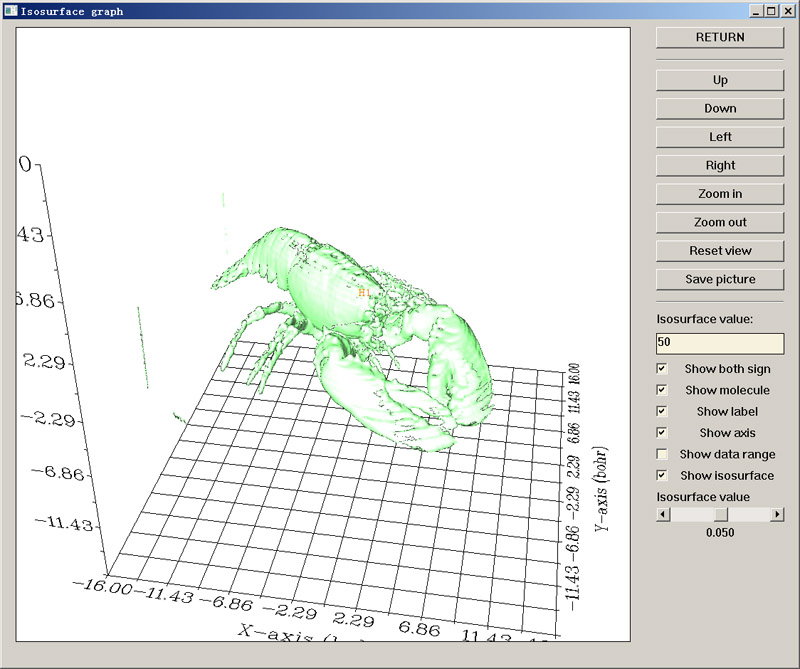Hide axes via Show axis checkbox
This screenshot has width=800, height=669.
662,433
